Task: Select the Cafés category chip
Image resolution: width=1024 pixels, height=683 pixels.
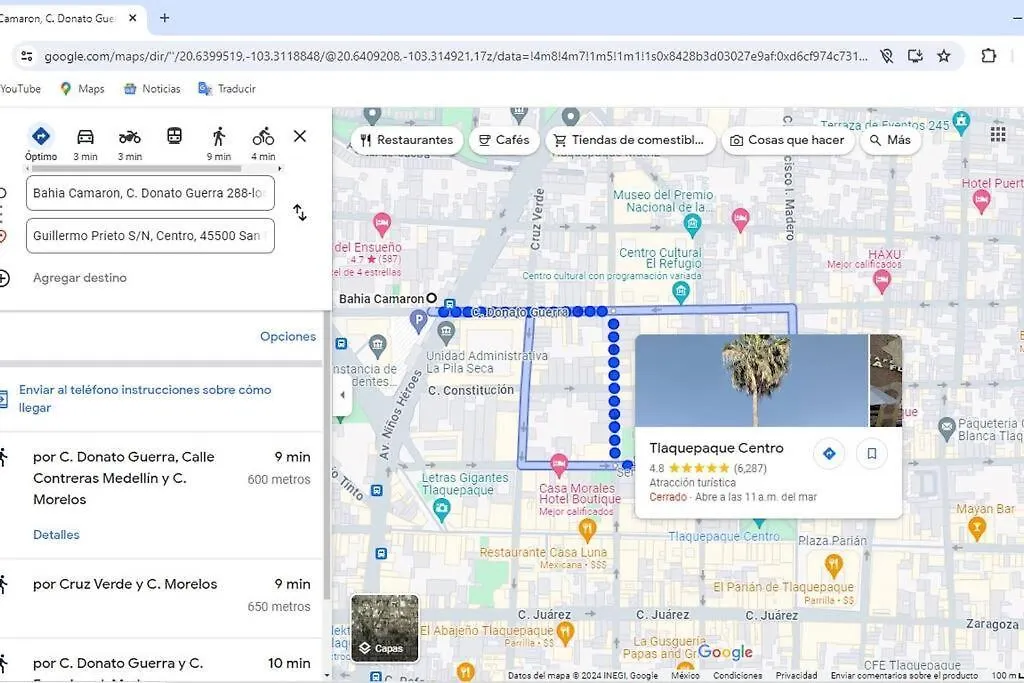Action: (504, 140)
